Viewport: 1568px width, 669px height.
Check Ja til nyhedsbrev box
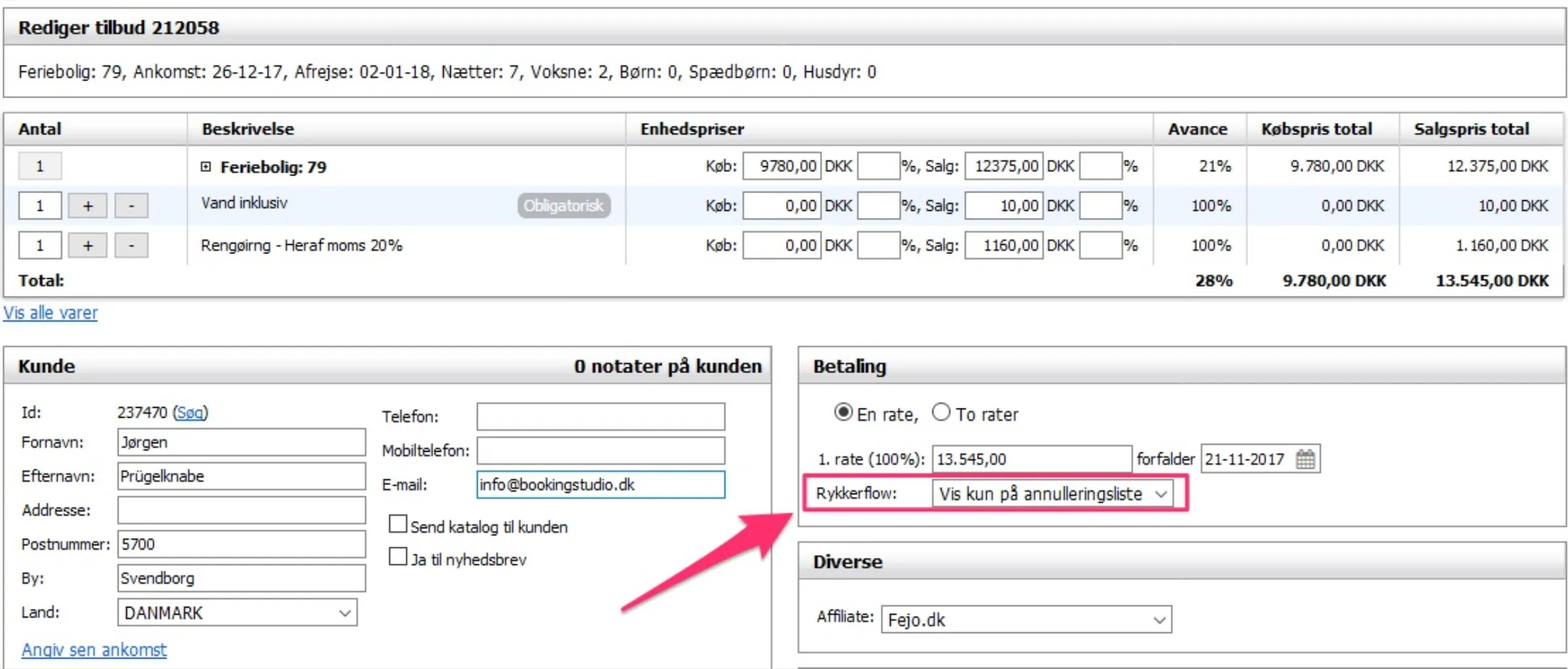(397, 557)
